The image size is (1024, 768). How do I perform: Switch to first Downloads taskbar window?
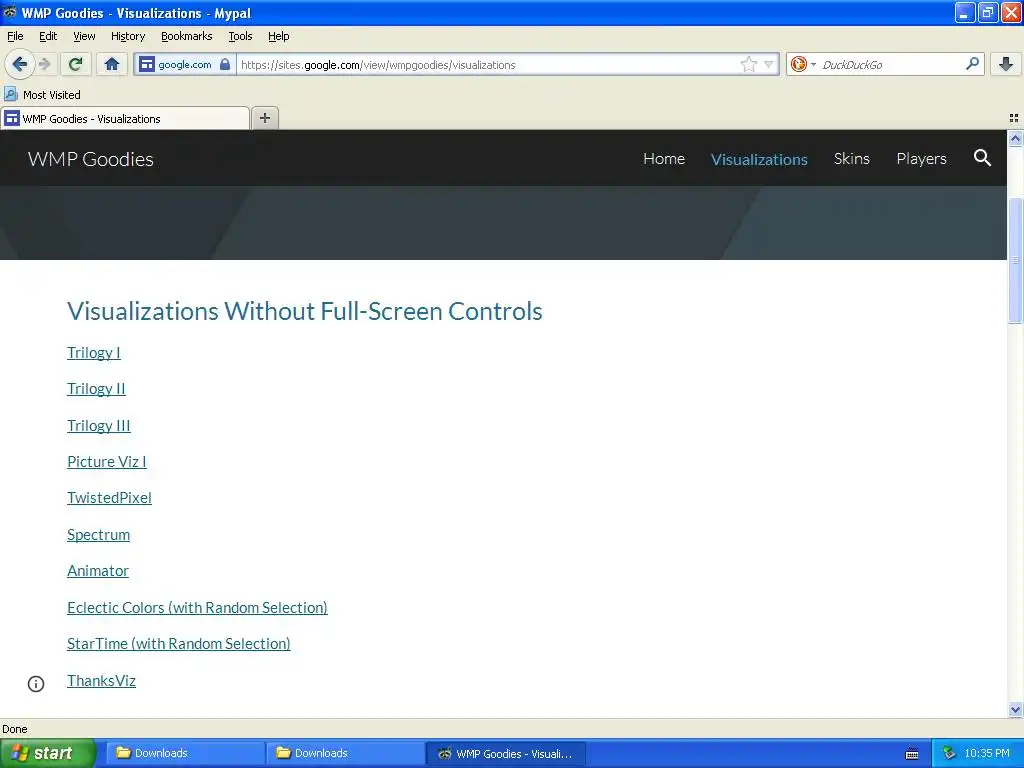184,753
